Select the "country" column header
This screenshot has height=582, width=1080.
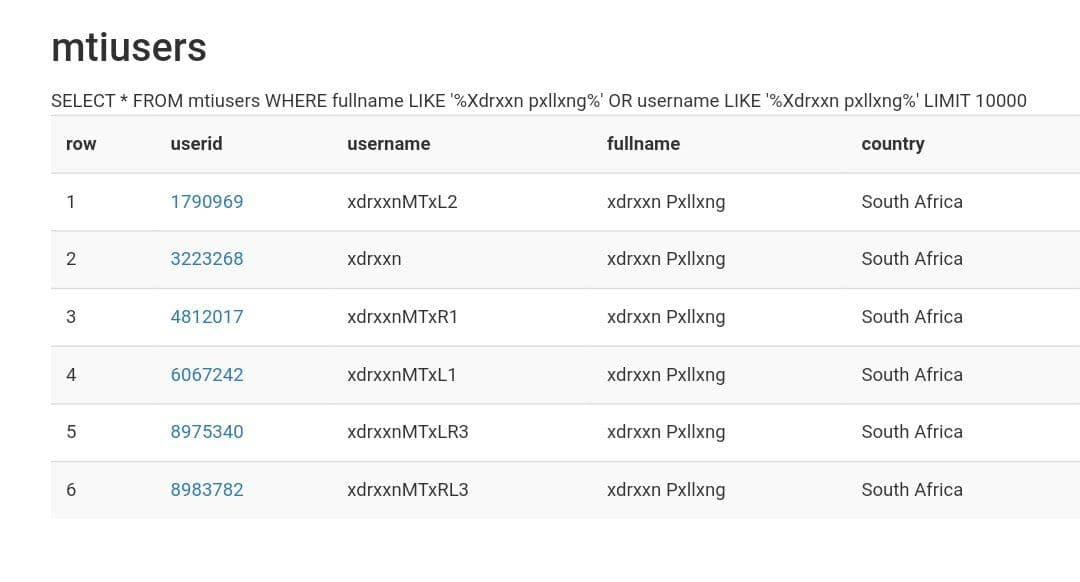point(892,144)
